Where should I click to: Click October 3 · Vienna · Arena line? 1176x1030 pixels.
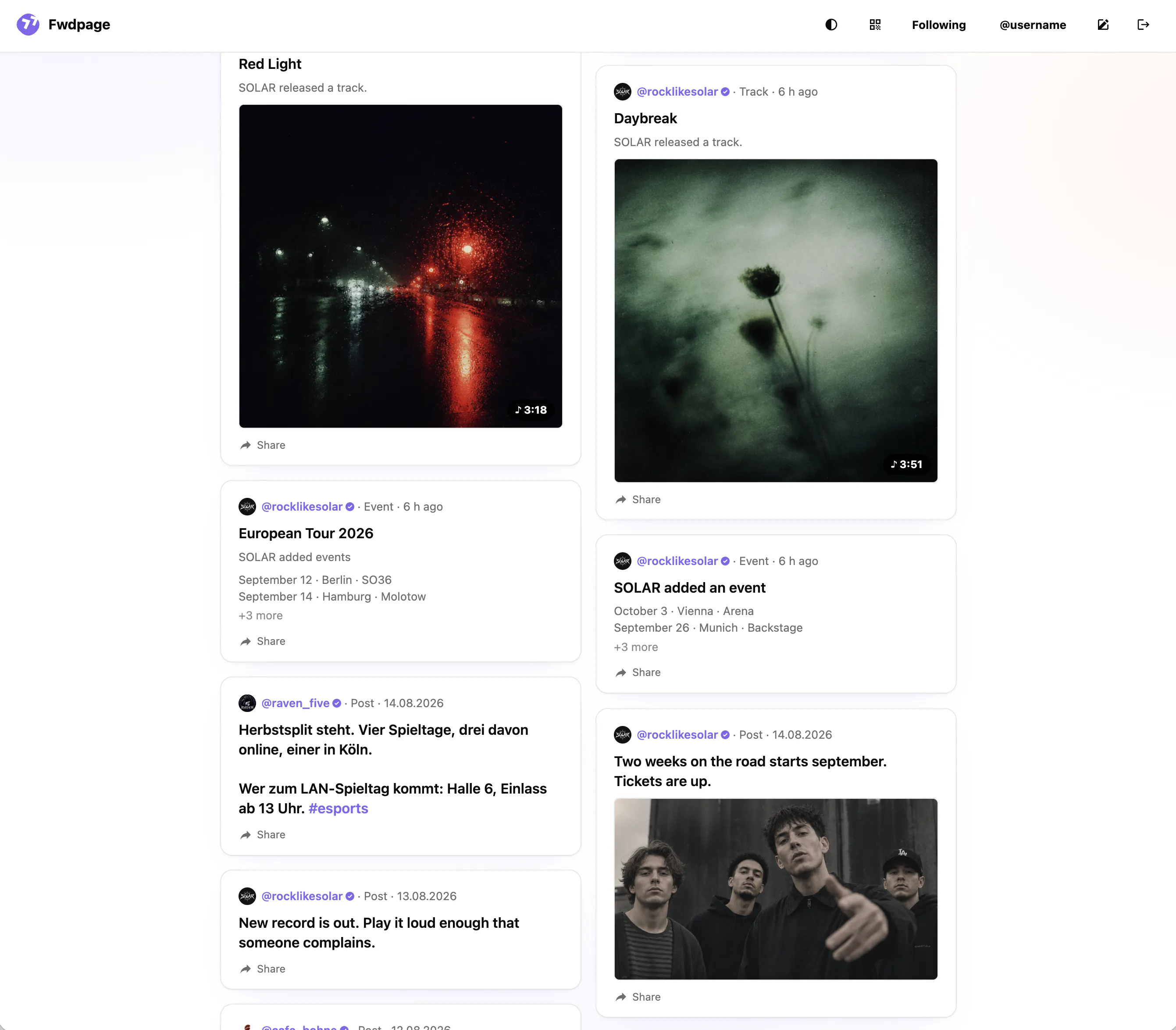click(684, 611)
